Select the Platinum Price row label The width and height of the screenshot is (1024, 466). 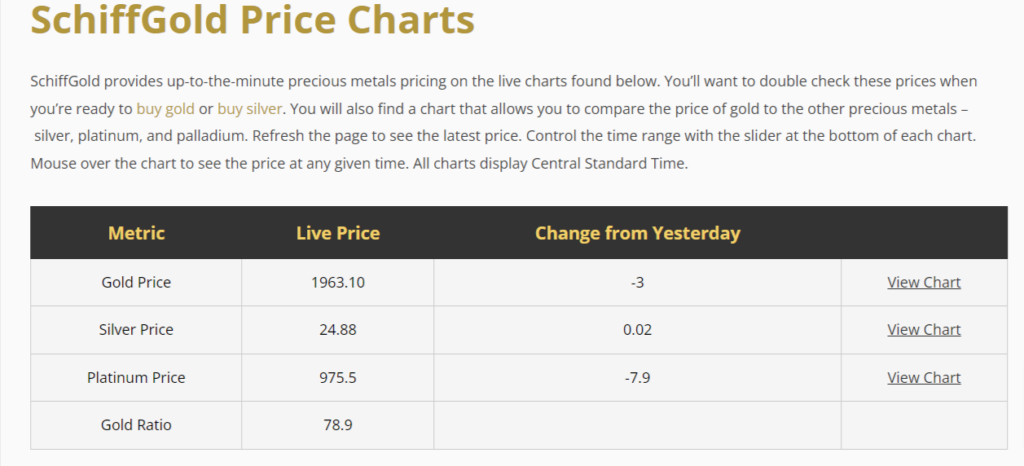pos(136,377)
